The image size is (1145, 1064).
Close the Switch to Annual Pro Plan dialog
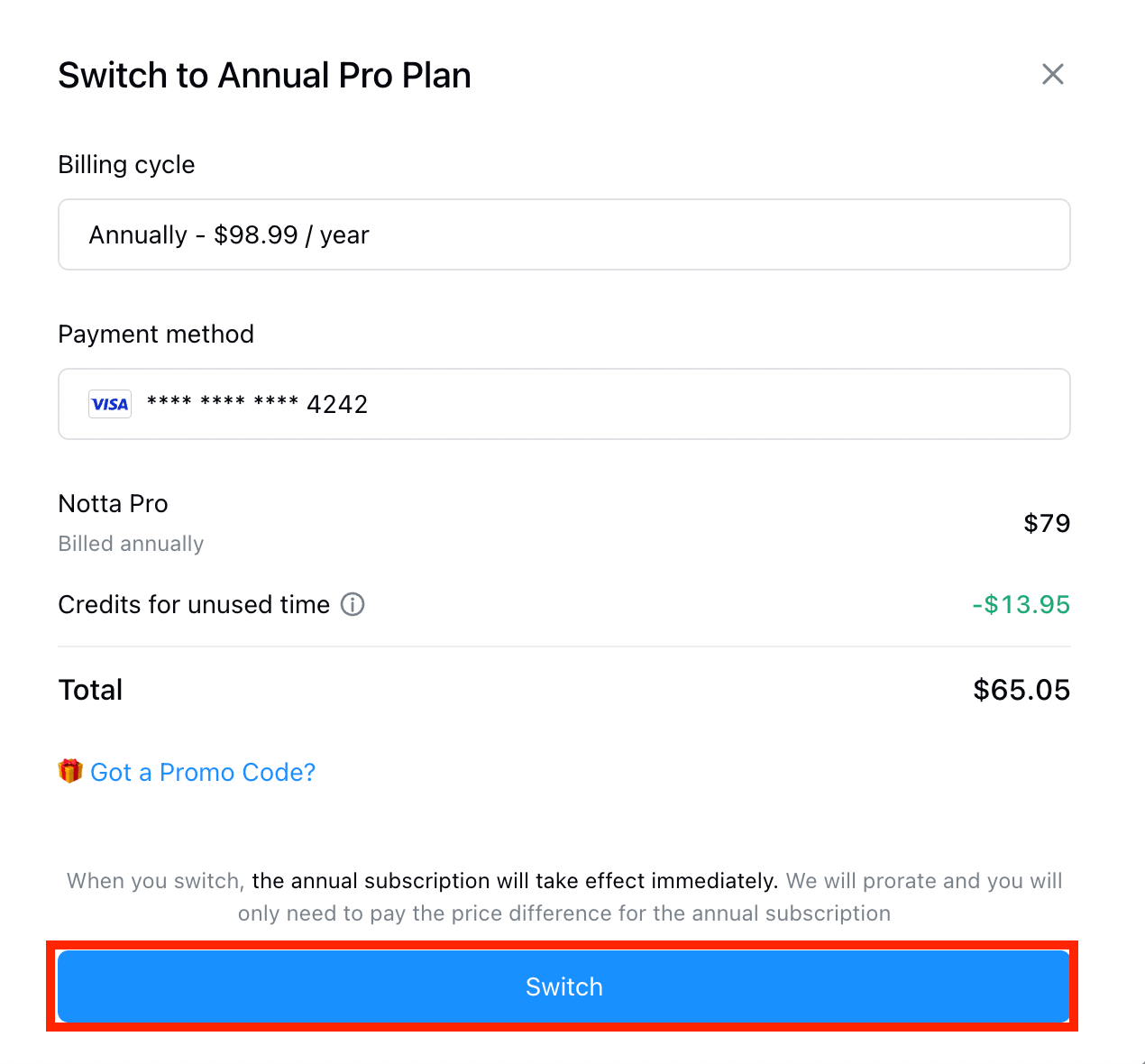click(x=1052, y=74)
